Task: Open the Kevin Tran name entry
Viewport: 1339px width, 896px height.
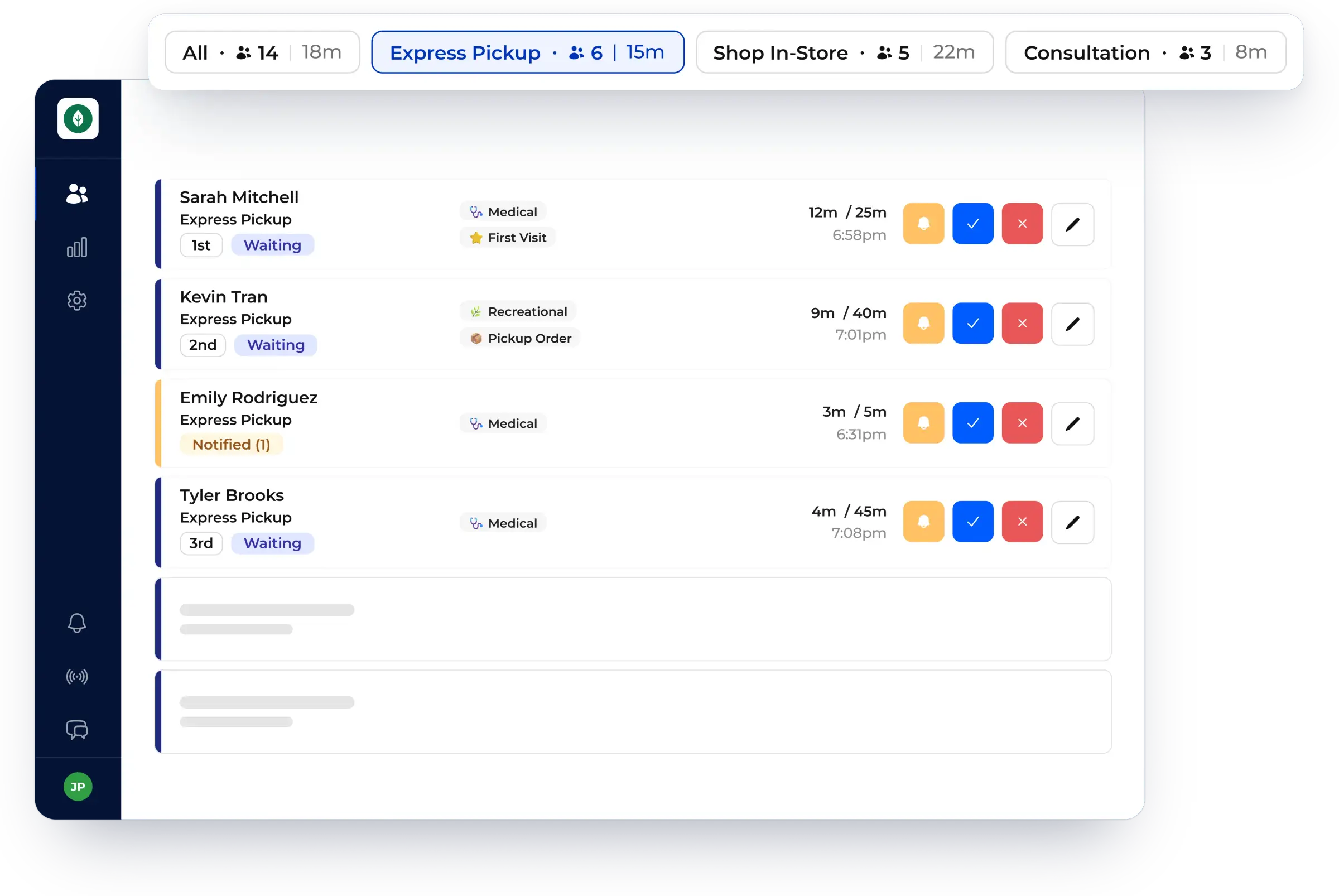Action: (x=224, y=297)
